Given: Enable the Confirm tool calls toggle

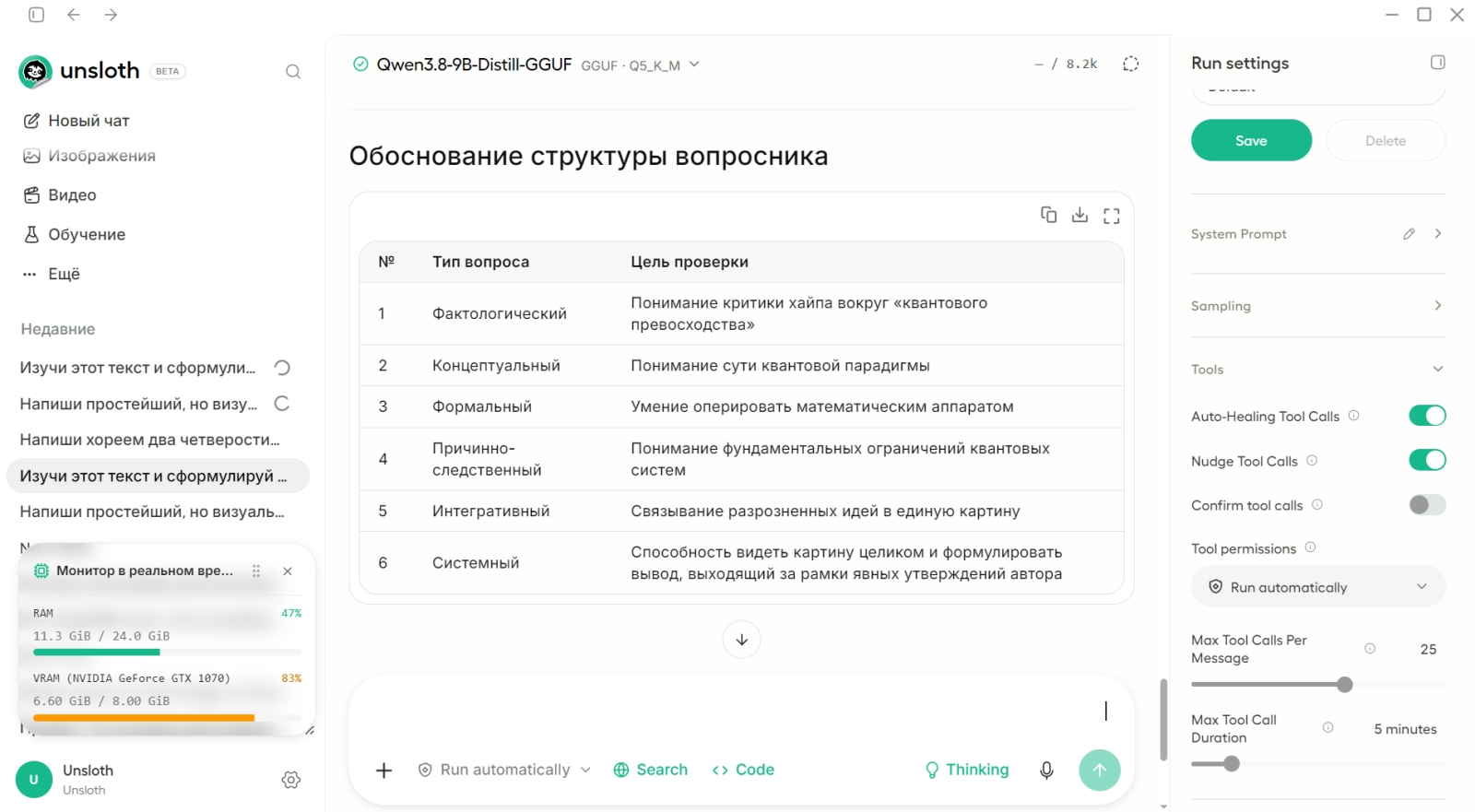Looking at the screenshot, I should 1427,505.
